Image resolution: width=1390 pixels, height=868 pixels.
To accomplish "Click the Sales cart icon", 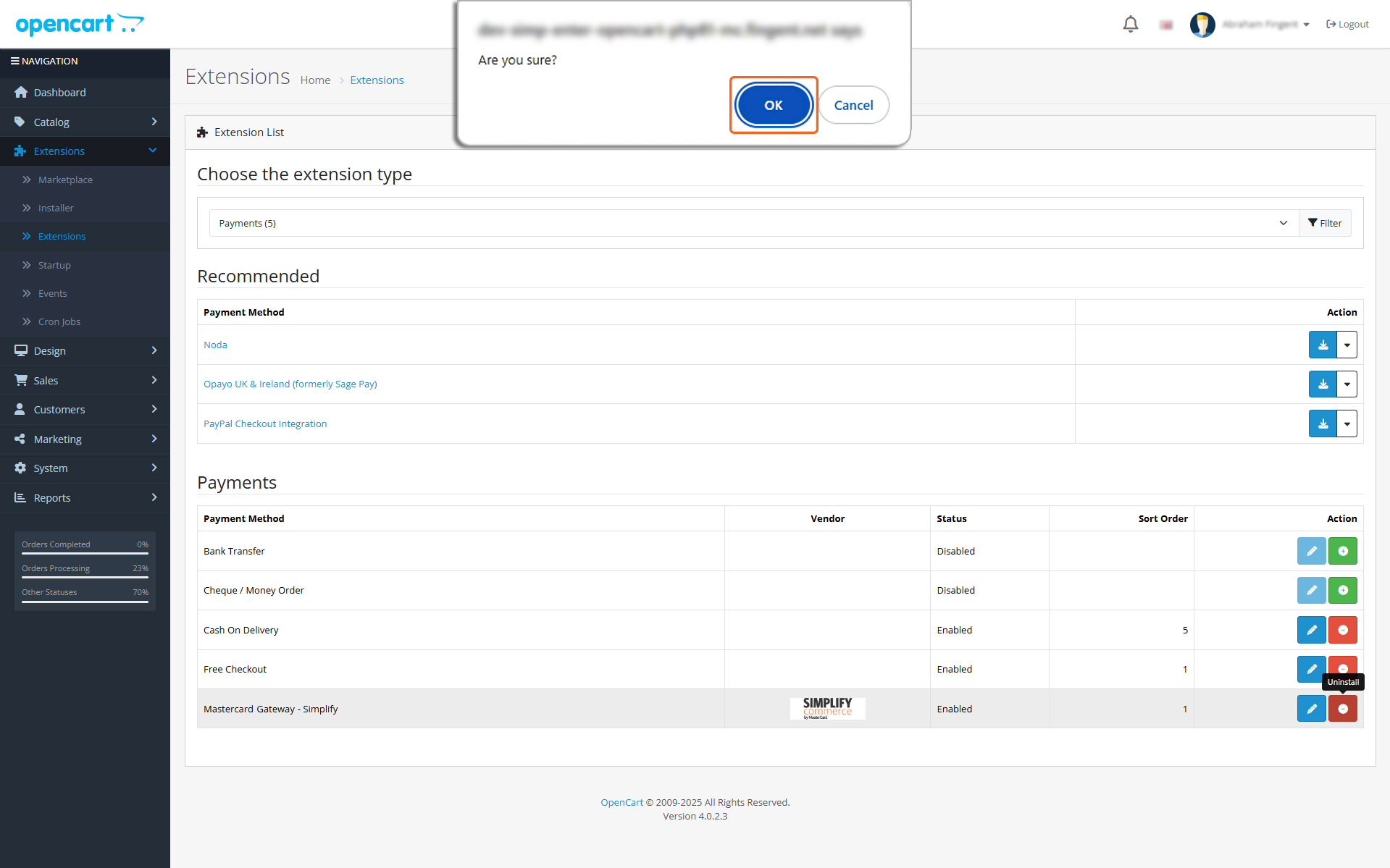I will (20, 380).
